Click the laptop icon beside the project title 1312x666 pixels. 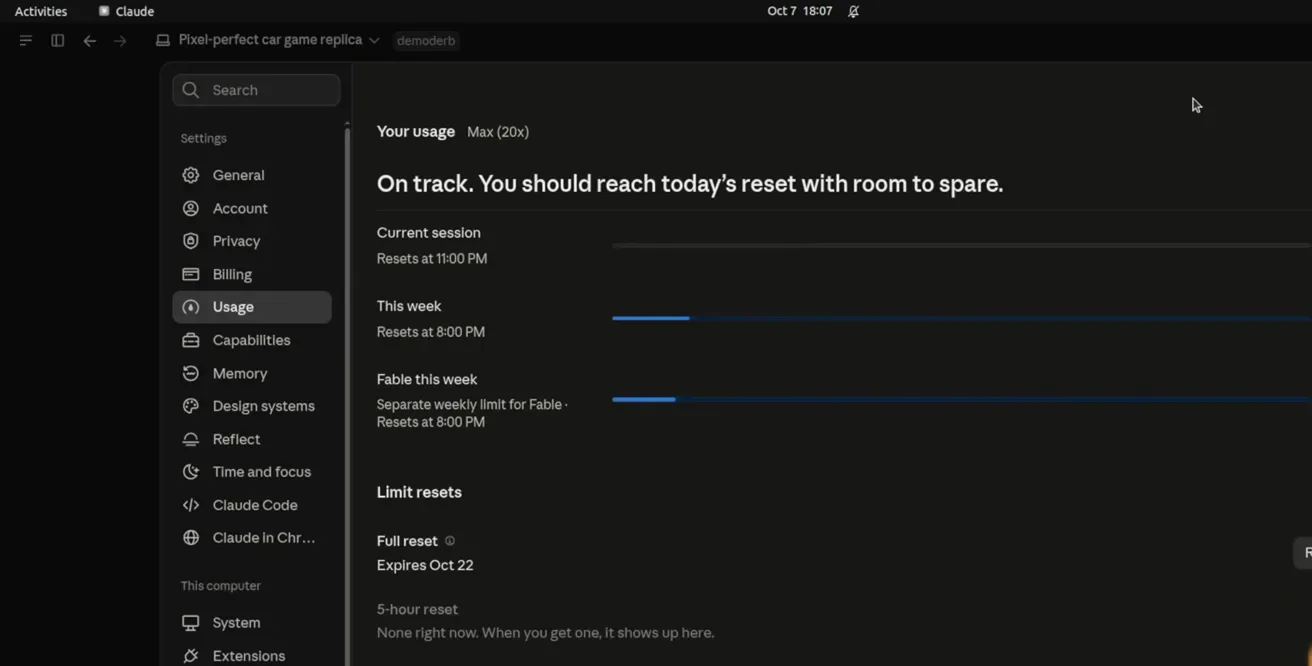[x=163, y=41]
